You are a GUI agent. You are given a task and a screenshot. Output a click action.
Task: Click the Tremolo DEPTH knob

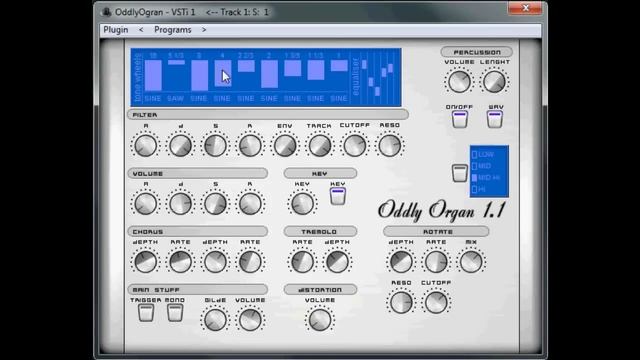point(337,262)
